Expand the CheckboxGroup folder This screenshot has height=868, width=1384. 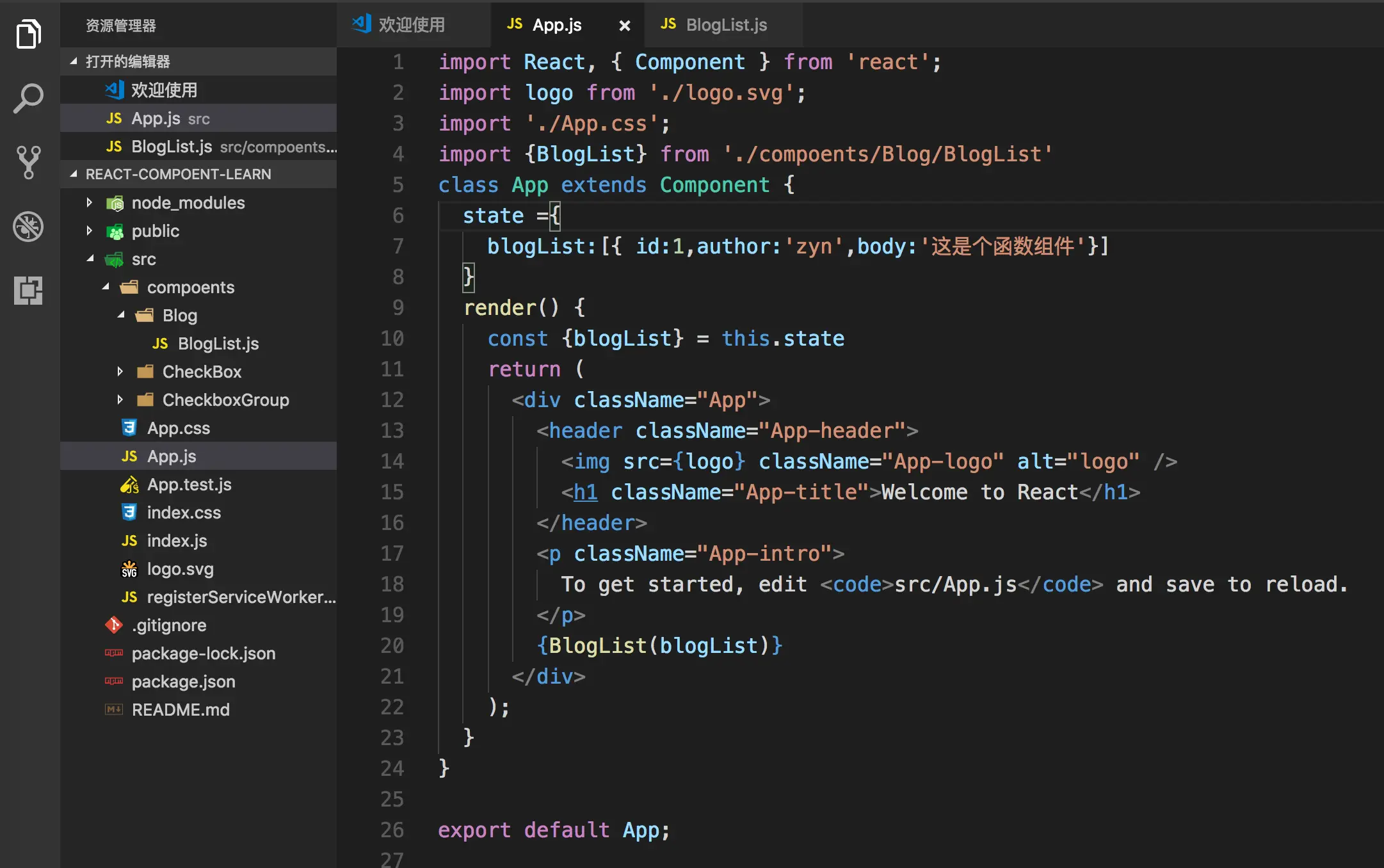tap(120, 399)
